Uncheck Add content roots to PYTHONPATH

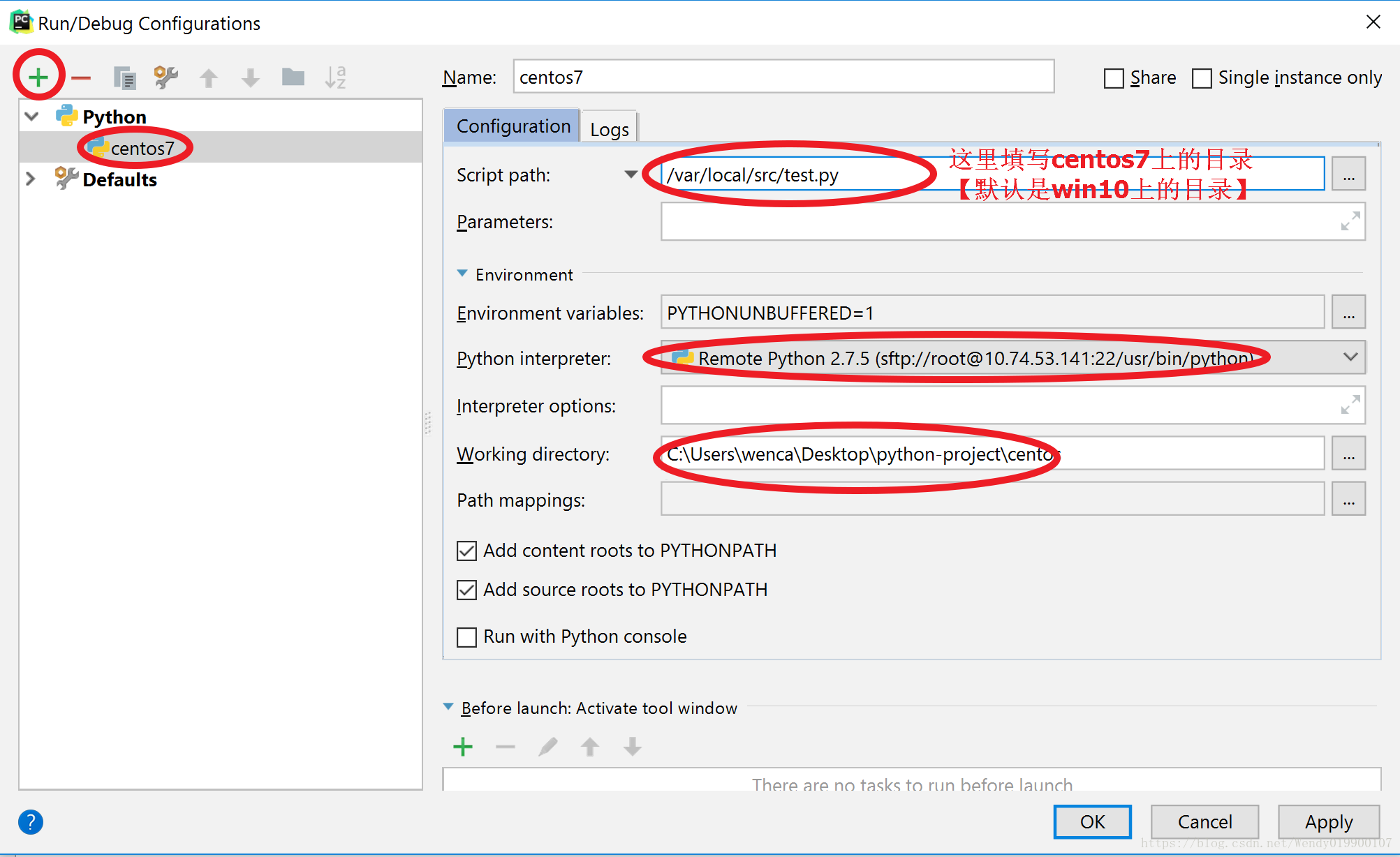coord(466,551)
